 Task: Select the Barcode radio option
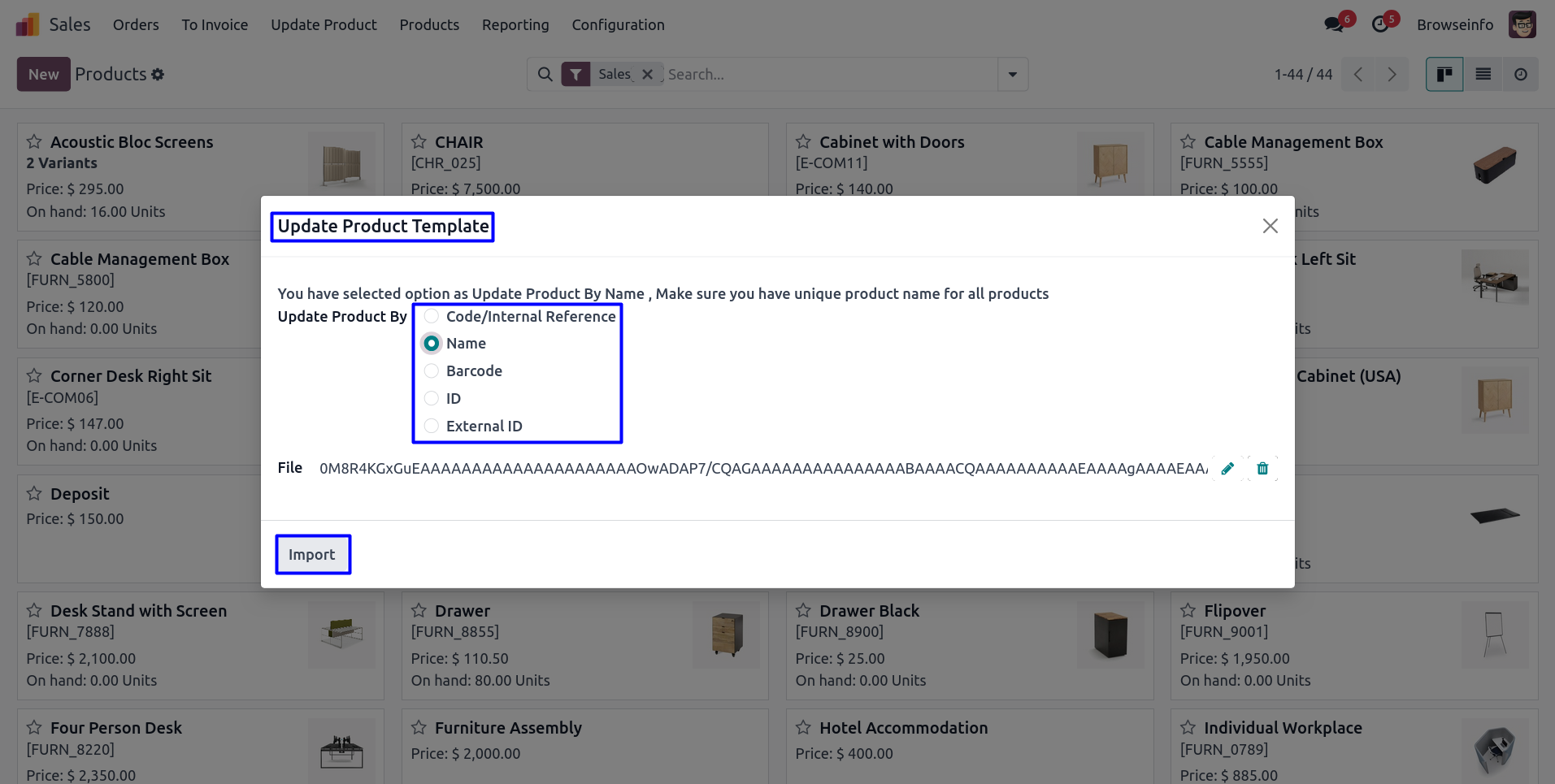tap(432, 370)
